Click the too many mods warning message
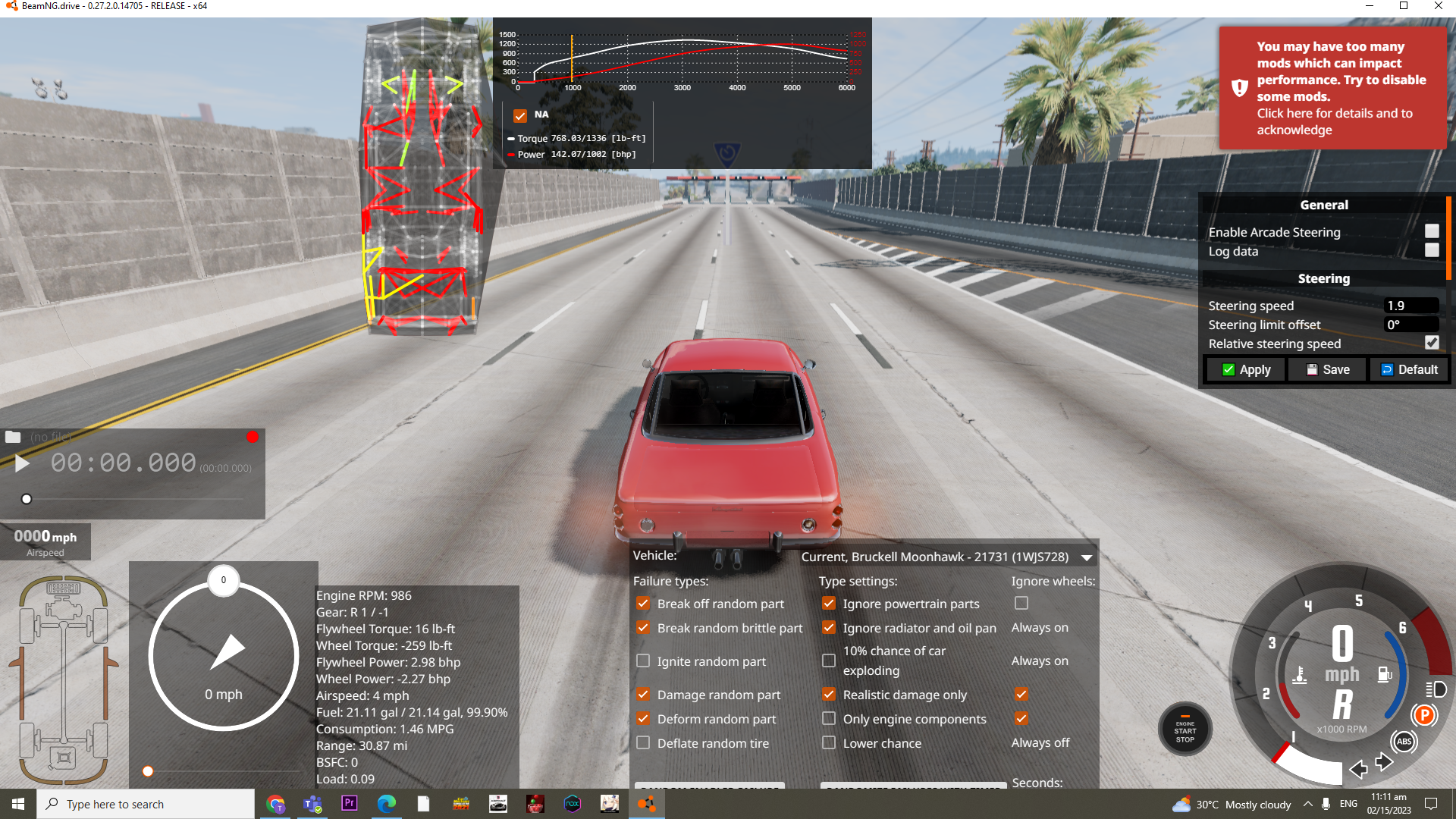Image resolution: width=1456 pixels, height=819 pixels. (1332, 88)
